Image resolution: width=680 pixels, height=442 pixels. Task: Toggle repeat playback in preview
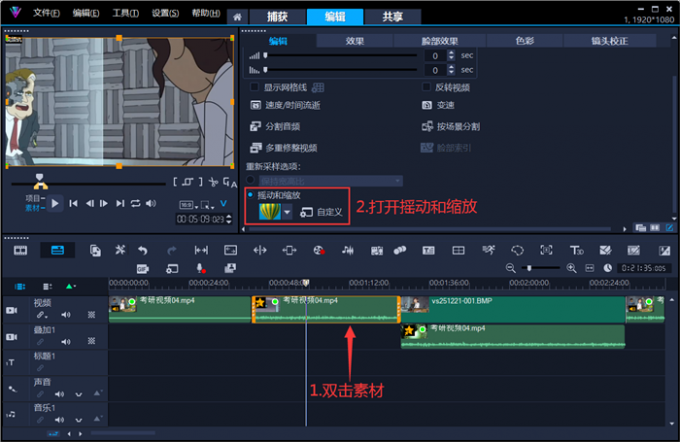[135, 203]
